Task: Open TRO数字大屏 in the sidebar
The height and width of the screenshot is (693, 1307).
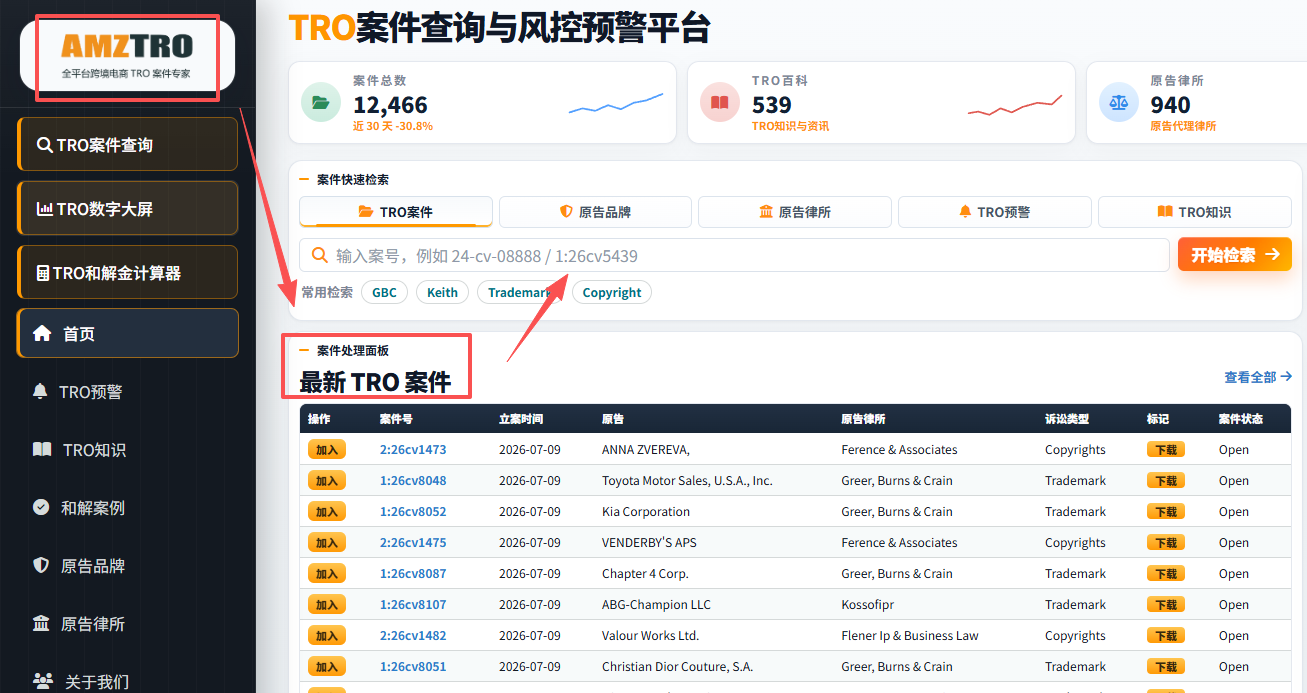Action: pos(128,209)
